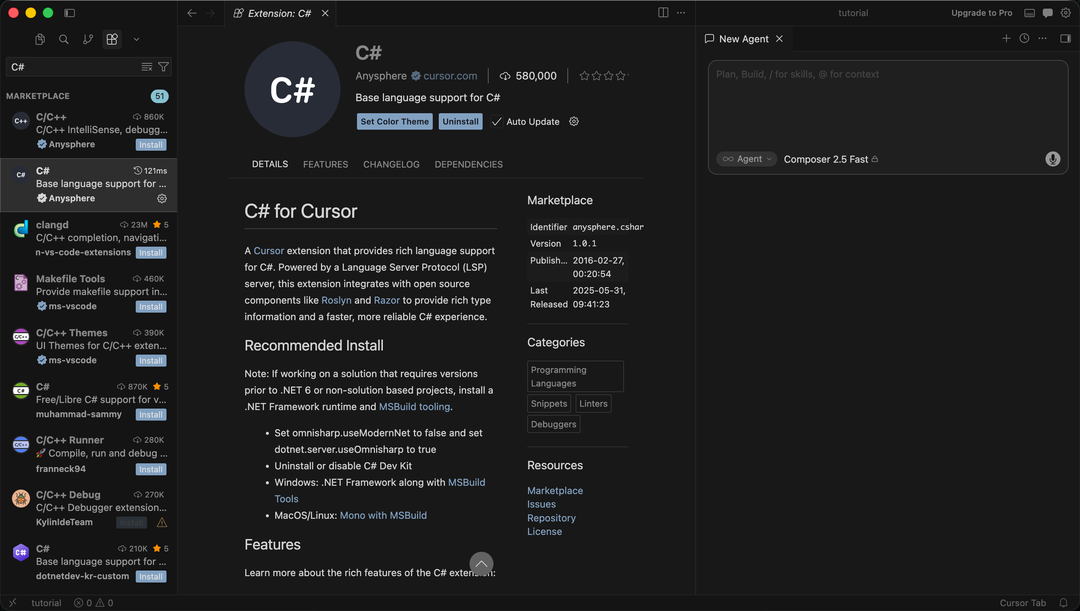Screen dimensions: 1080x611
Task: Open the Agent mode dropdown
Action: point(747,159)
